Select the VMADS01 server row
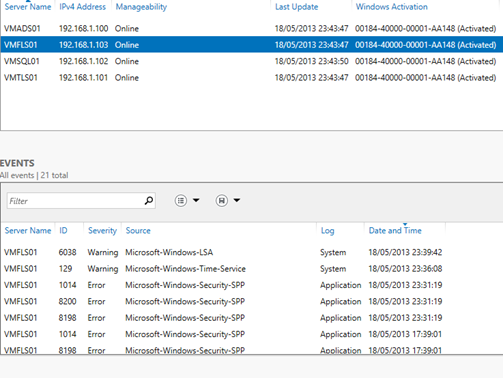 click(252, 28)
